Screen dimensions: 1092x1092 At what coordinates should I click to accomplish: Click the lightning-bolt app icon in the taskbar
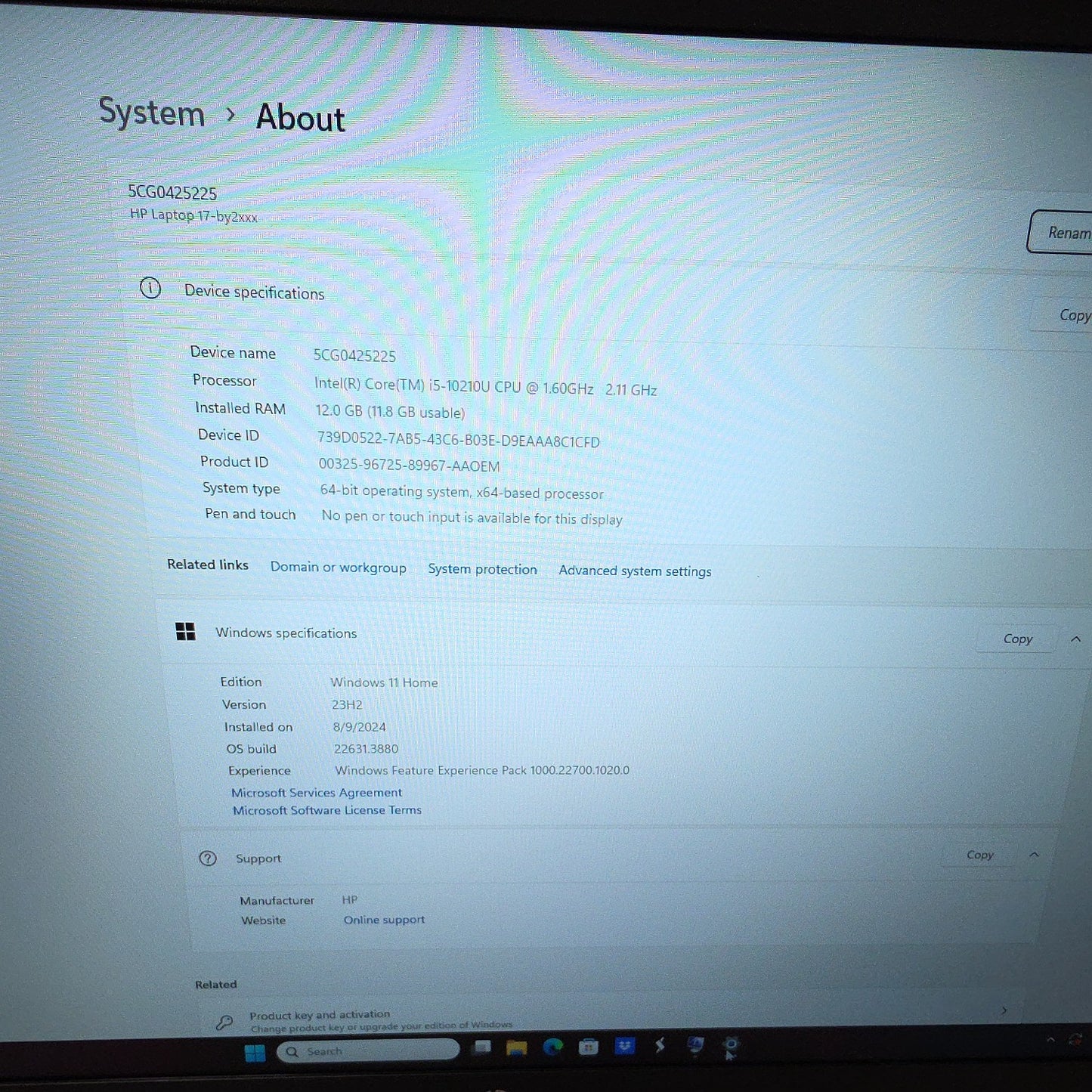[660, 1045]
